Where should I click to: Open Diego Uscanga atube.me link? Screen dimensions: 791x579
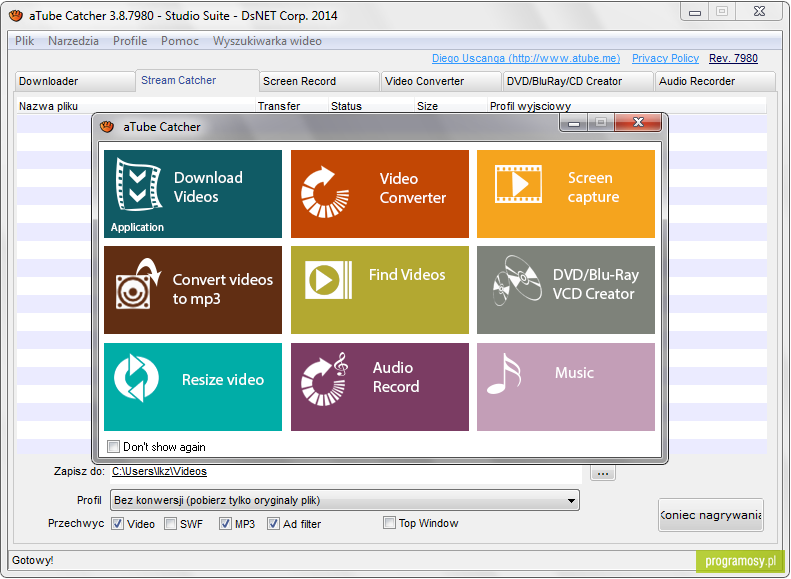[x=526, y=59]
